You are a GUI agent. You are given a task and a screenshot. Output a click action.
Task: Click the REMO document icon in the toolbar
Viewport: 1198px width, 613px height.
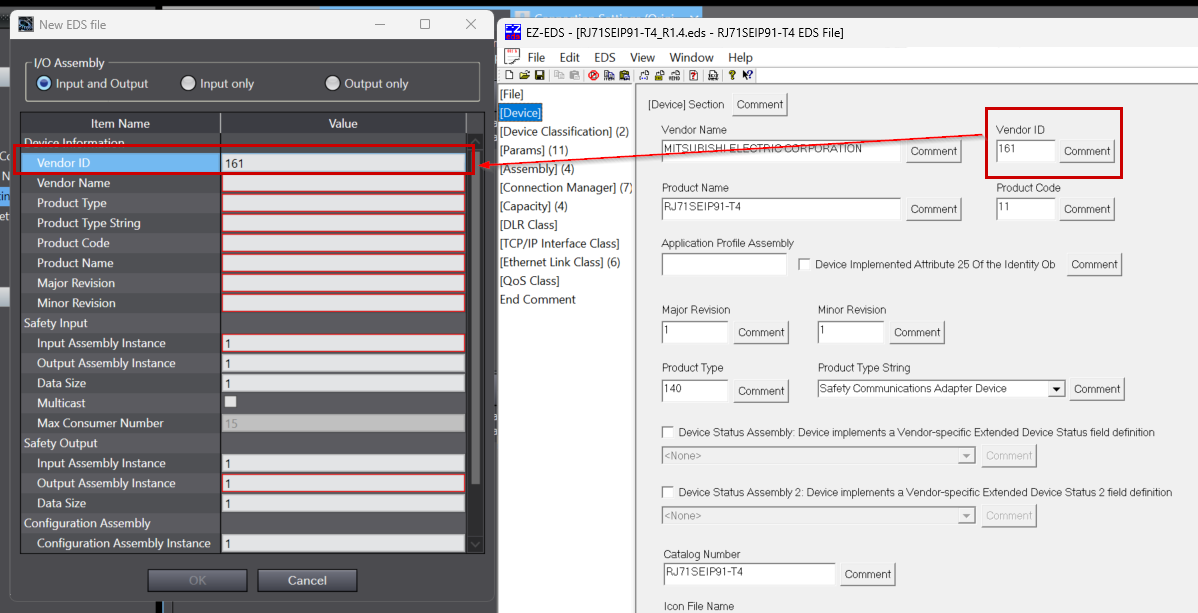[675, 75]
